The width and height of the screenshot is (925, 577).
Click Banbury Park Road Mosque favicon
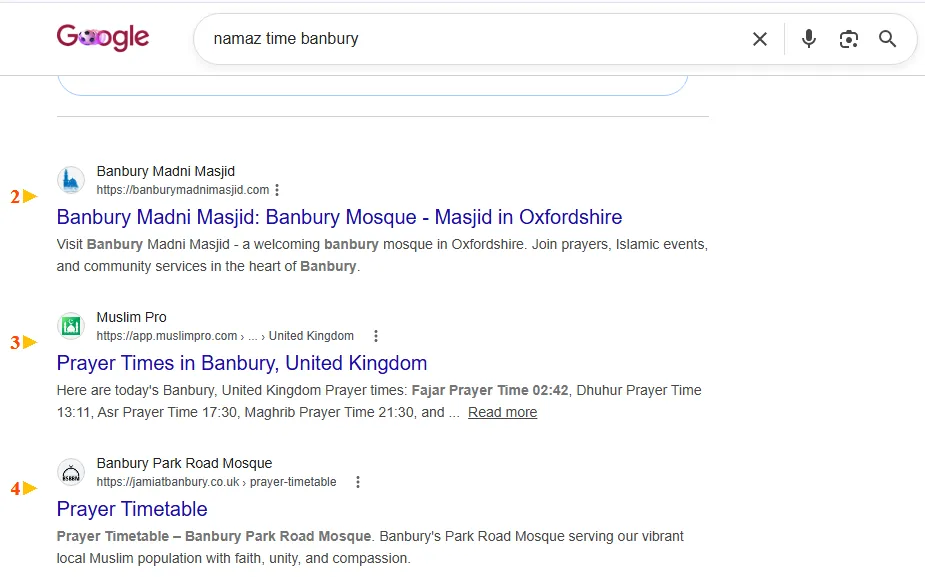(x=71, y=472)
